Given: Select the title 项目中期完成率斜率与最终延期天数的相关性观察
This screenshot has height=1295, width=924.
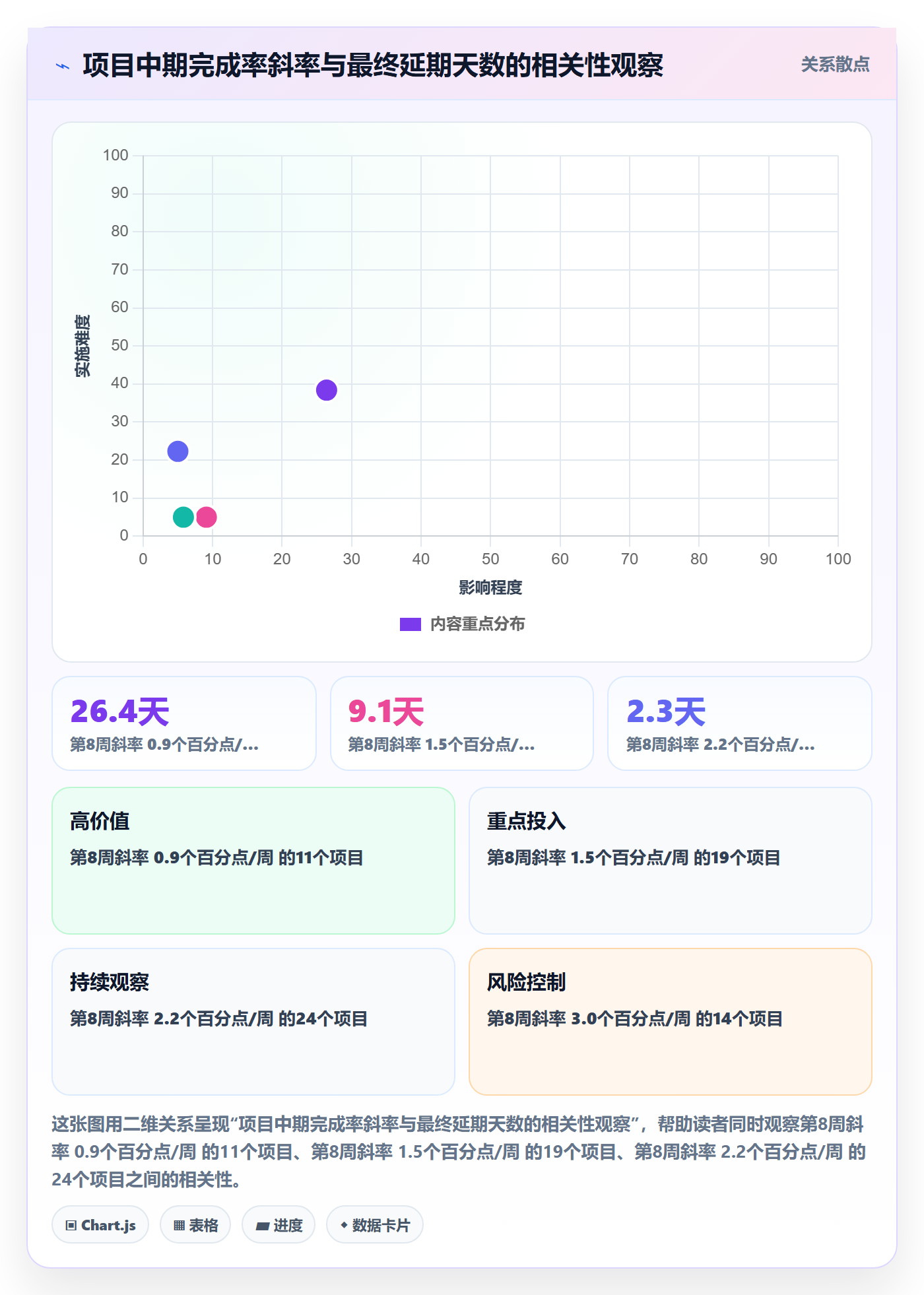Looking at the screenshot, I should click(373, 65).
